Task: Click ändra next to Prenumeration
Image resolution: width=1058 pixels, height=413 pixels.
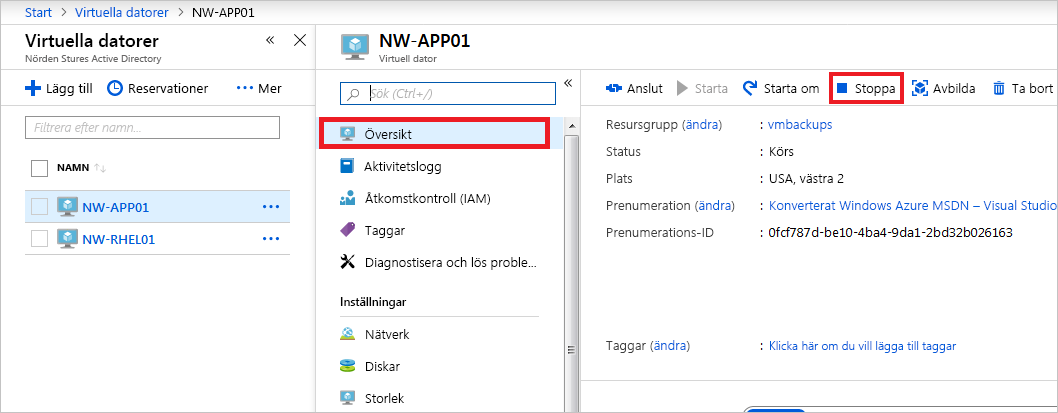Action: coord(714,205)
